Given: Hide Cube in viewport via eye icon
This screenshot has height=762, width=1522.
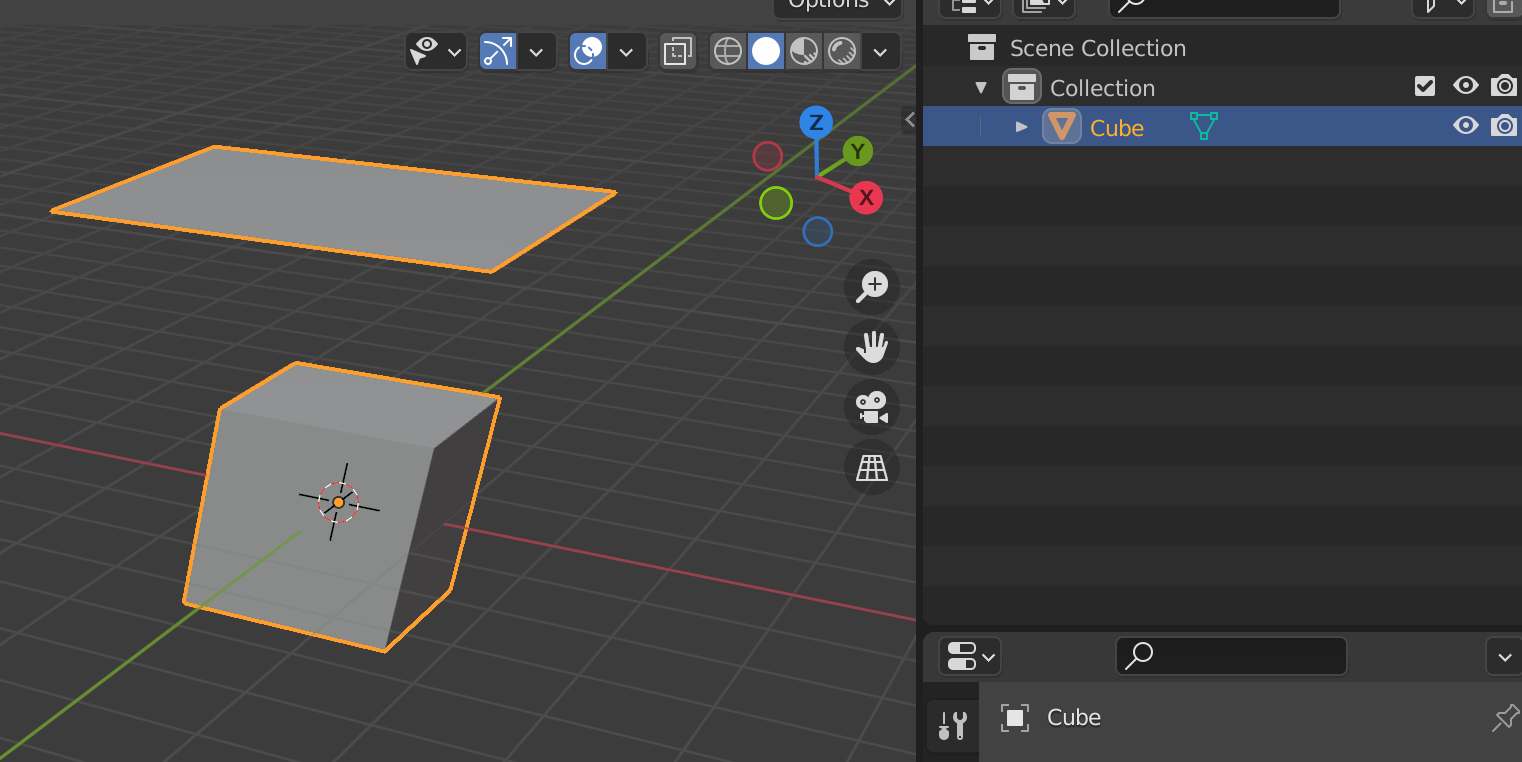Looking at the screenshot, I should point(1465,126).
